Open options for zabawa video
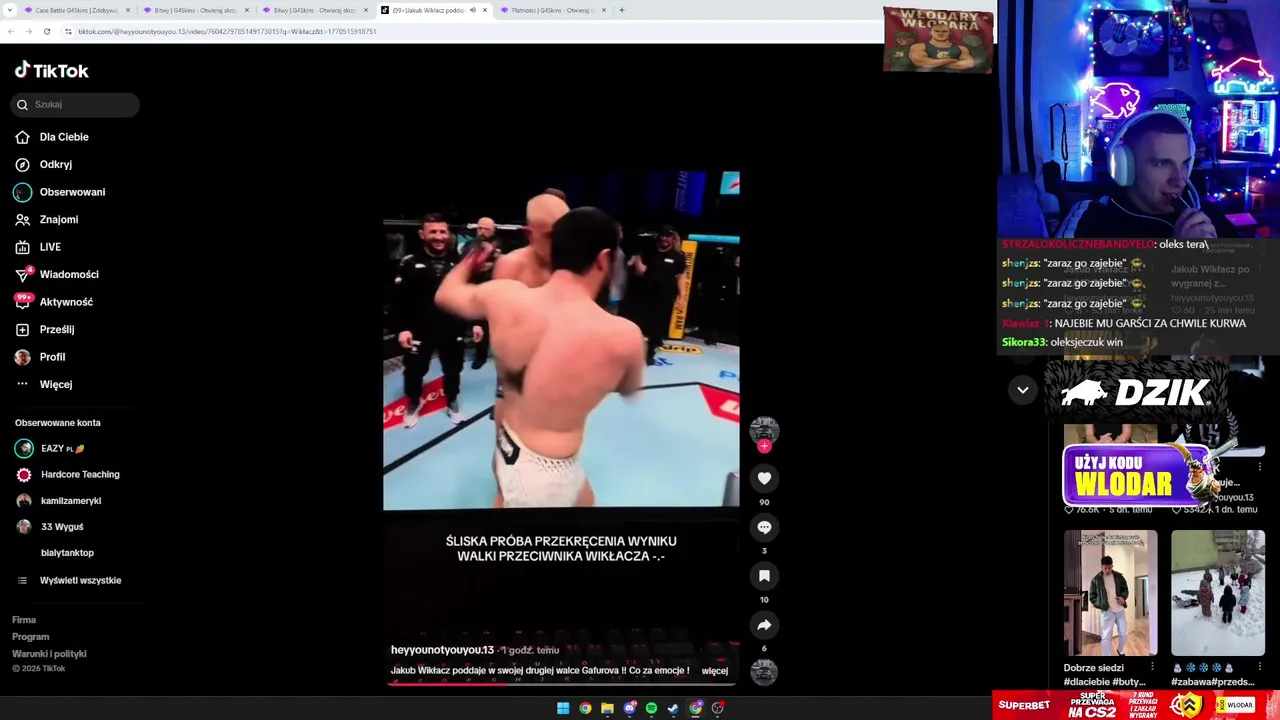Viewport: 1280px width, 720px height. (x=1260, y=667)
